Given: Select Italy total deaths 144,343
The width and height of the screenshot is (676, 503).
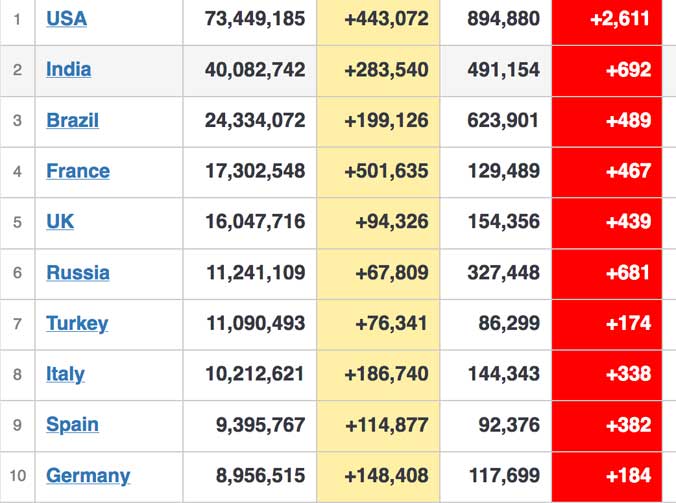Looking at the screenshot, I should pyautogui.click(x=504, y=374).
